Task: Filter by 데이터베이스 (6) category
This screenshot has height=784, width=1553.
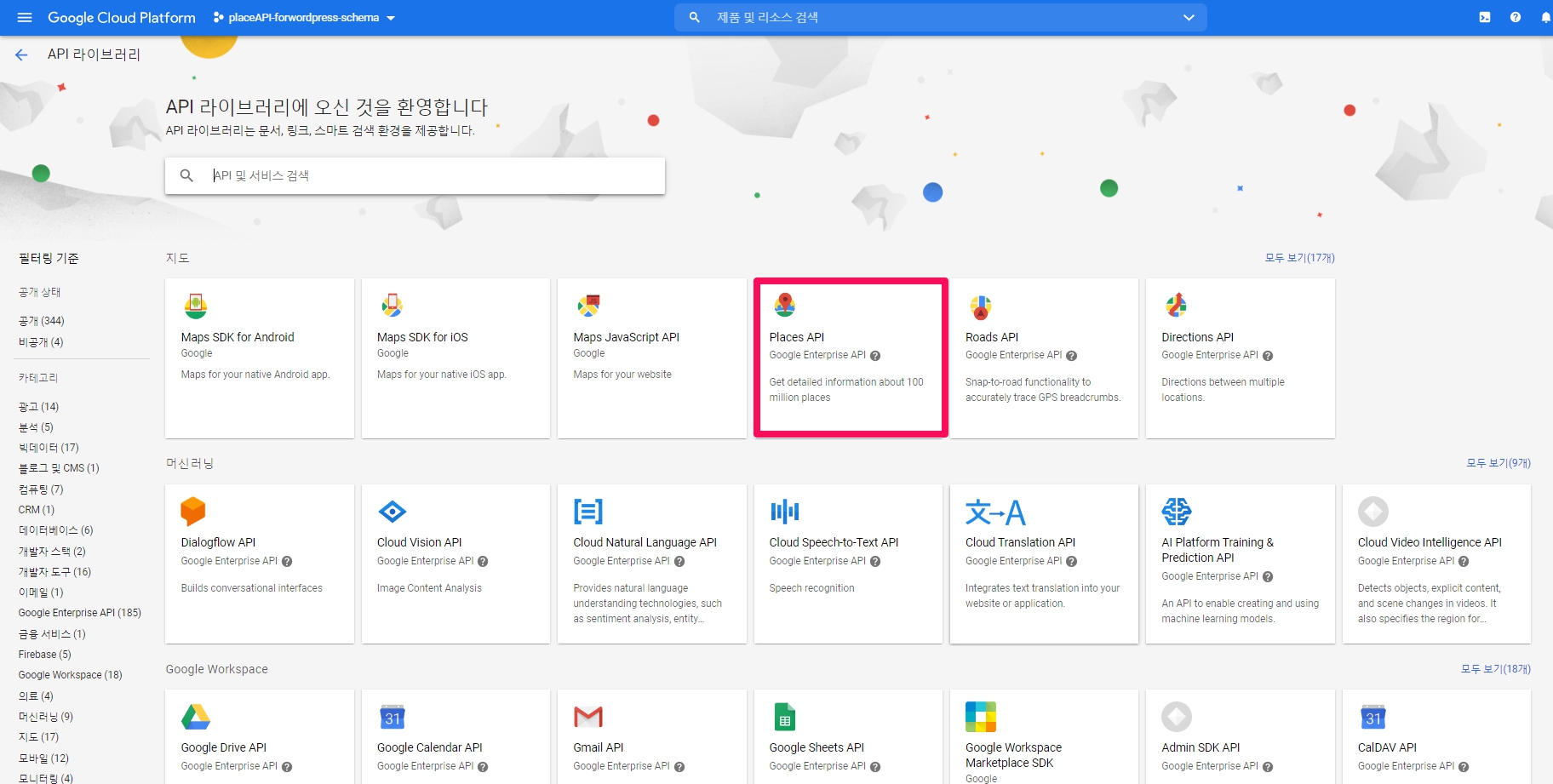Action: coord(56,530)
